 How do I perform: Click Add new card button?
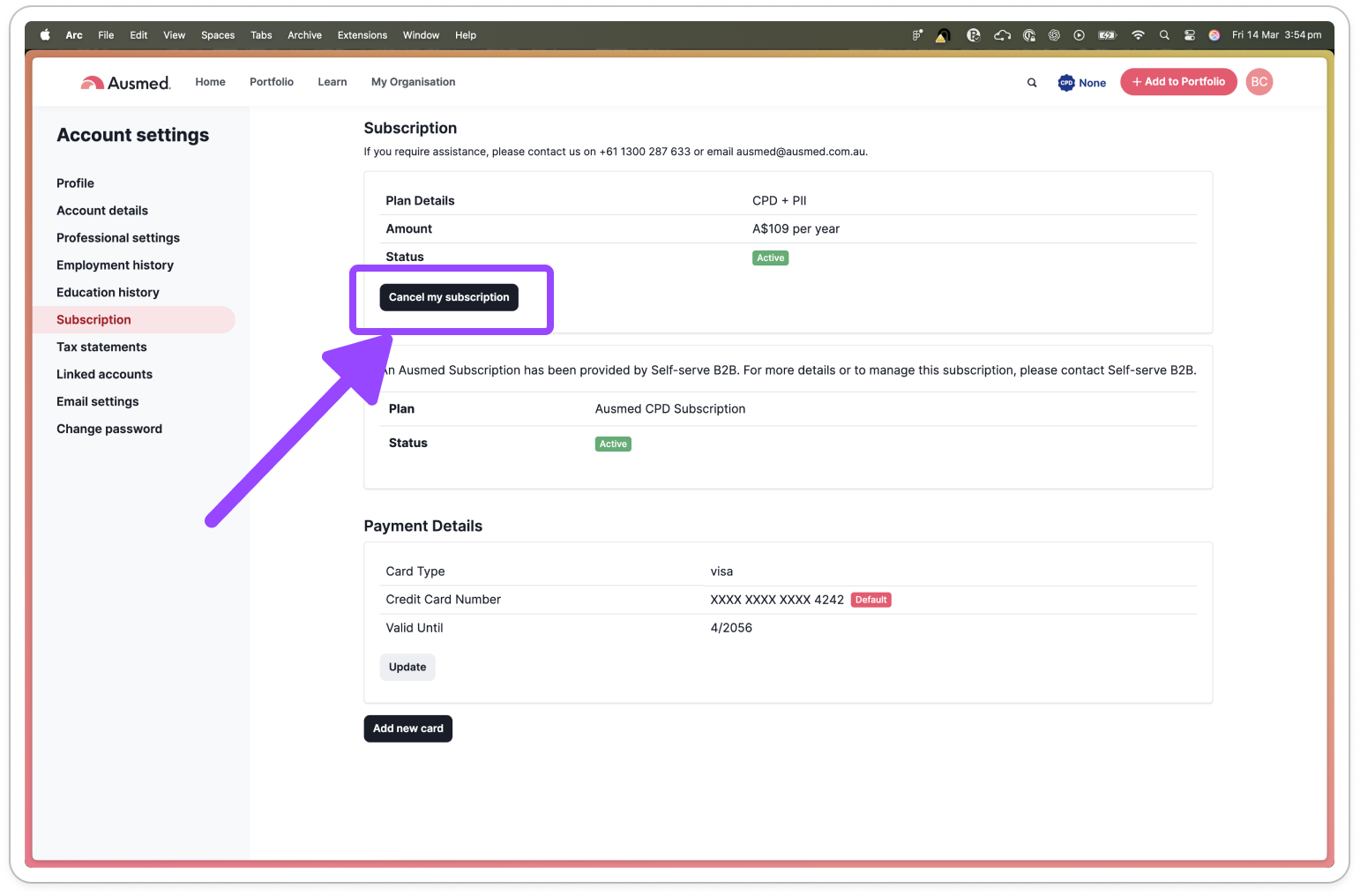(x=407, y=728)
